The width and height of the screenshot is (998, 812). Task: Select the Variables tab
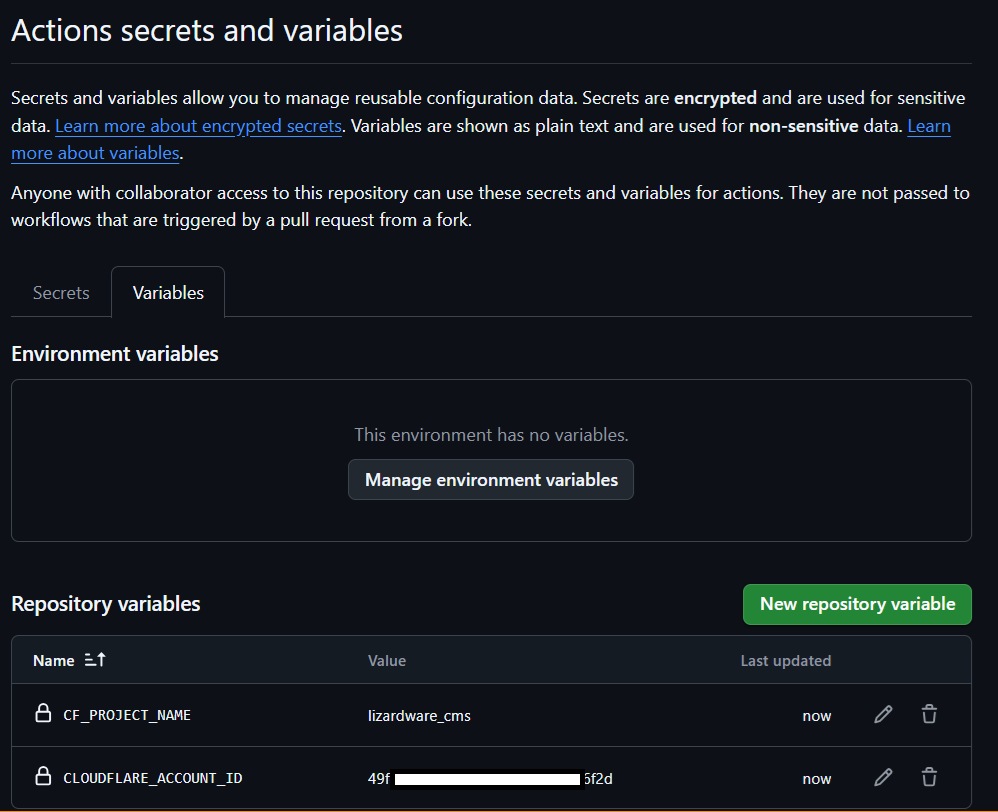click(167, 292)
